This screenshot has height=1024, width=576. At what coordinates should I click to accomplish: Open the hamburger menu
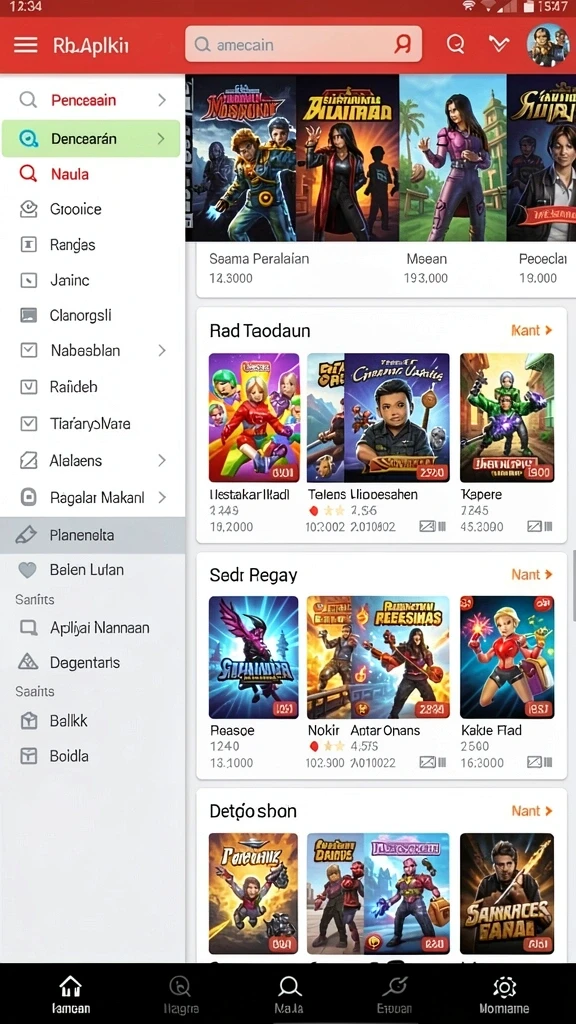pos(25,45)
